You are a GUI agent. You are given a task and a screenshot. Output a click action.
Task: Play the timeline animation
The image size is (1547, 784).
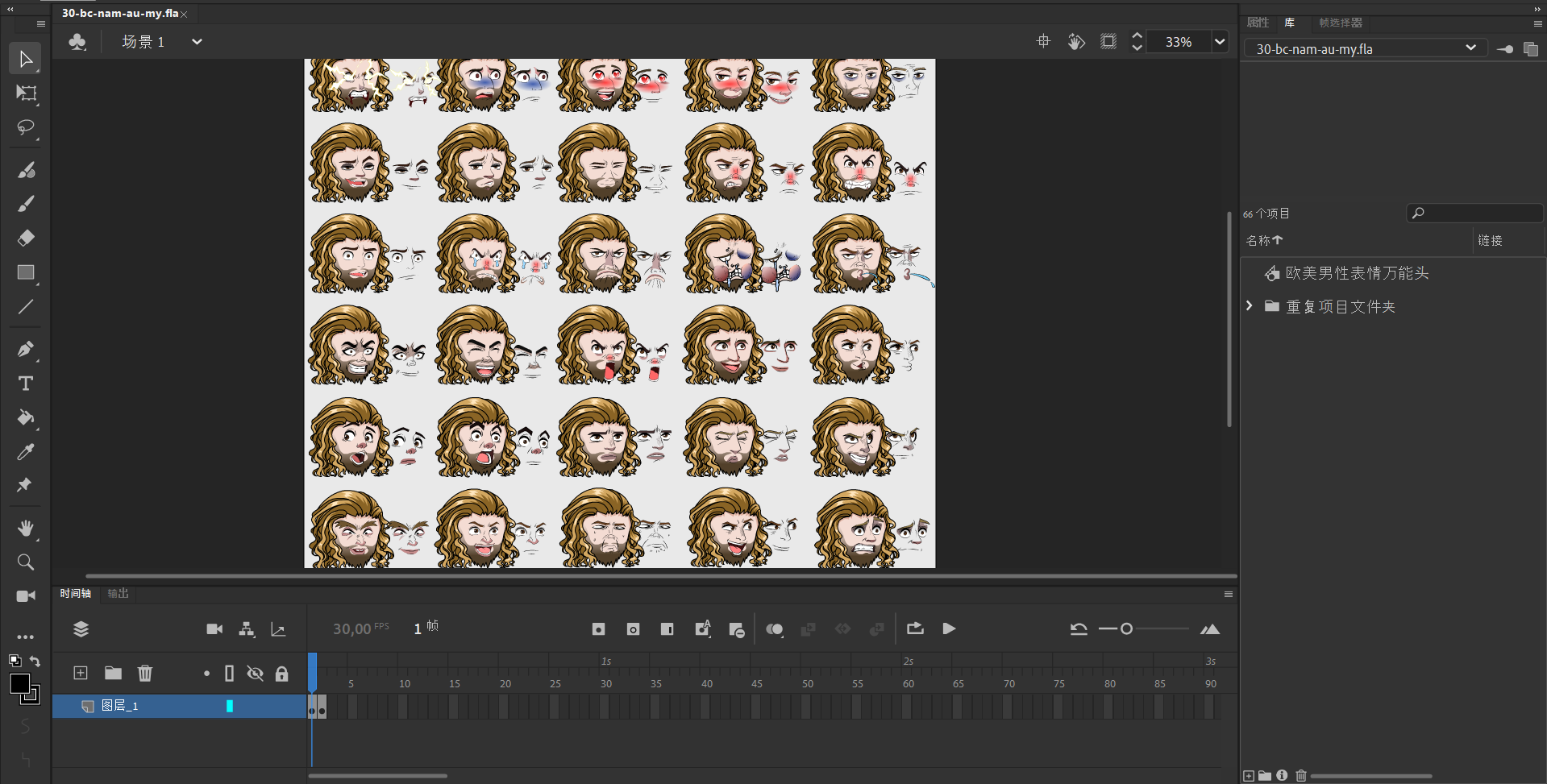(x=949, y=629)
